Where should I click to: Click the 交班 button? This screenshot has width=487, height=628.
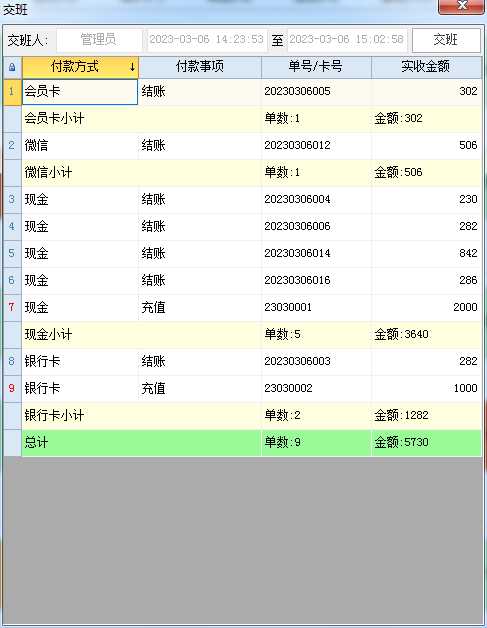point(446,40)
